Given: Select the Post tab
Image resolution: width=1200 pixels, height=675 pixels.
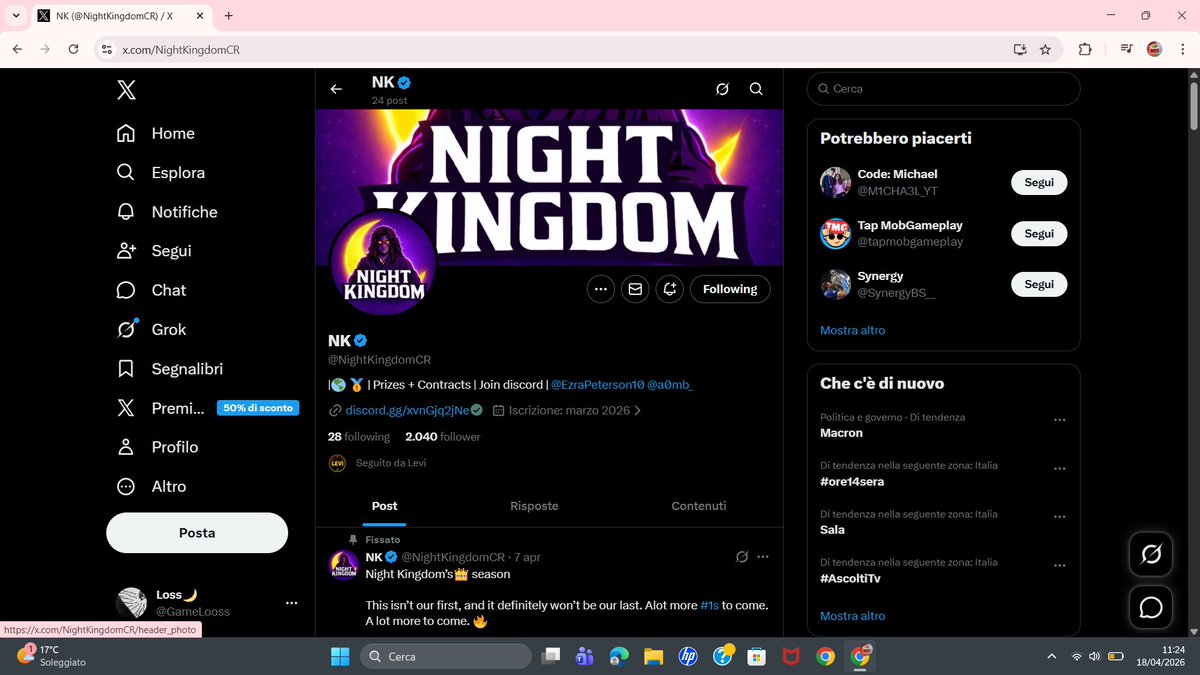Looking at the screenshot, I should click(x=385, y=506).
